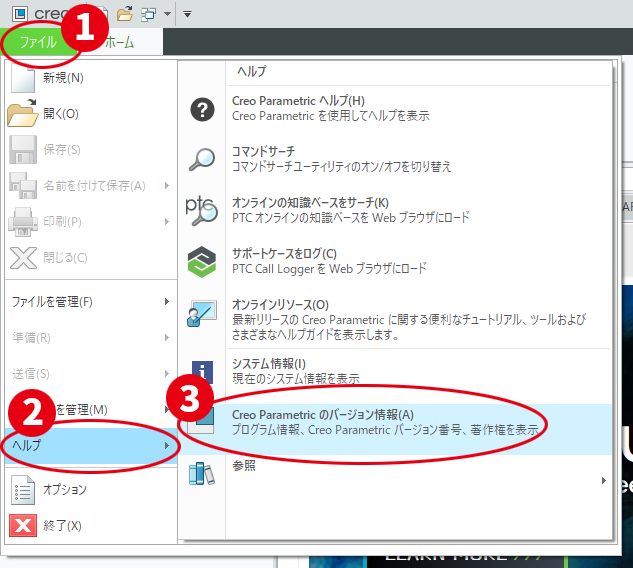Open the windows switcher dropdown arrow
The height and width of the screenshot is (568, 633).
pyautogui.click(x=167, y=15)
